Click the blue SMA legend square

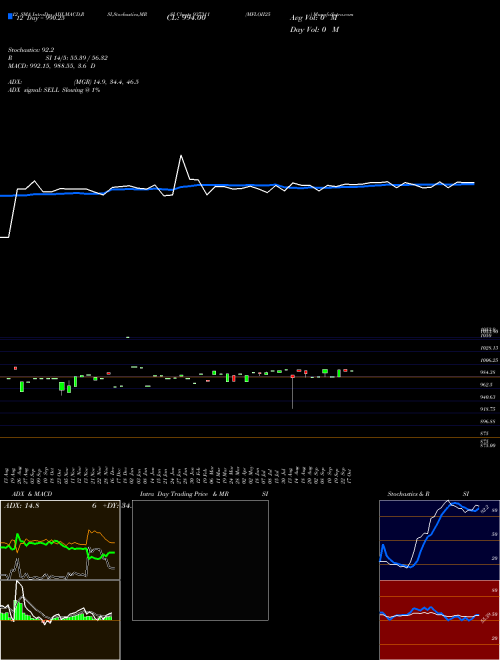tap(10, 16)
